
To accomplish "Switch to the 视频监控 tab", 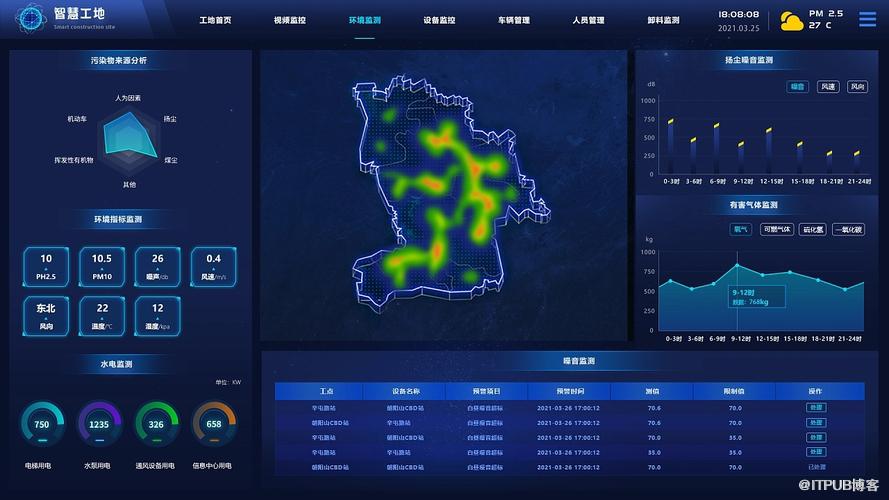I will pyautogui.click(x=290, y=20).
